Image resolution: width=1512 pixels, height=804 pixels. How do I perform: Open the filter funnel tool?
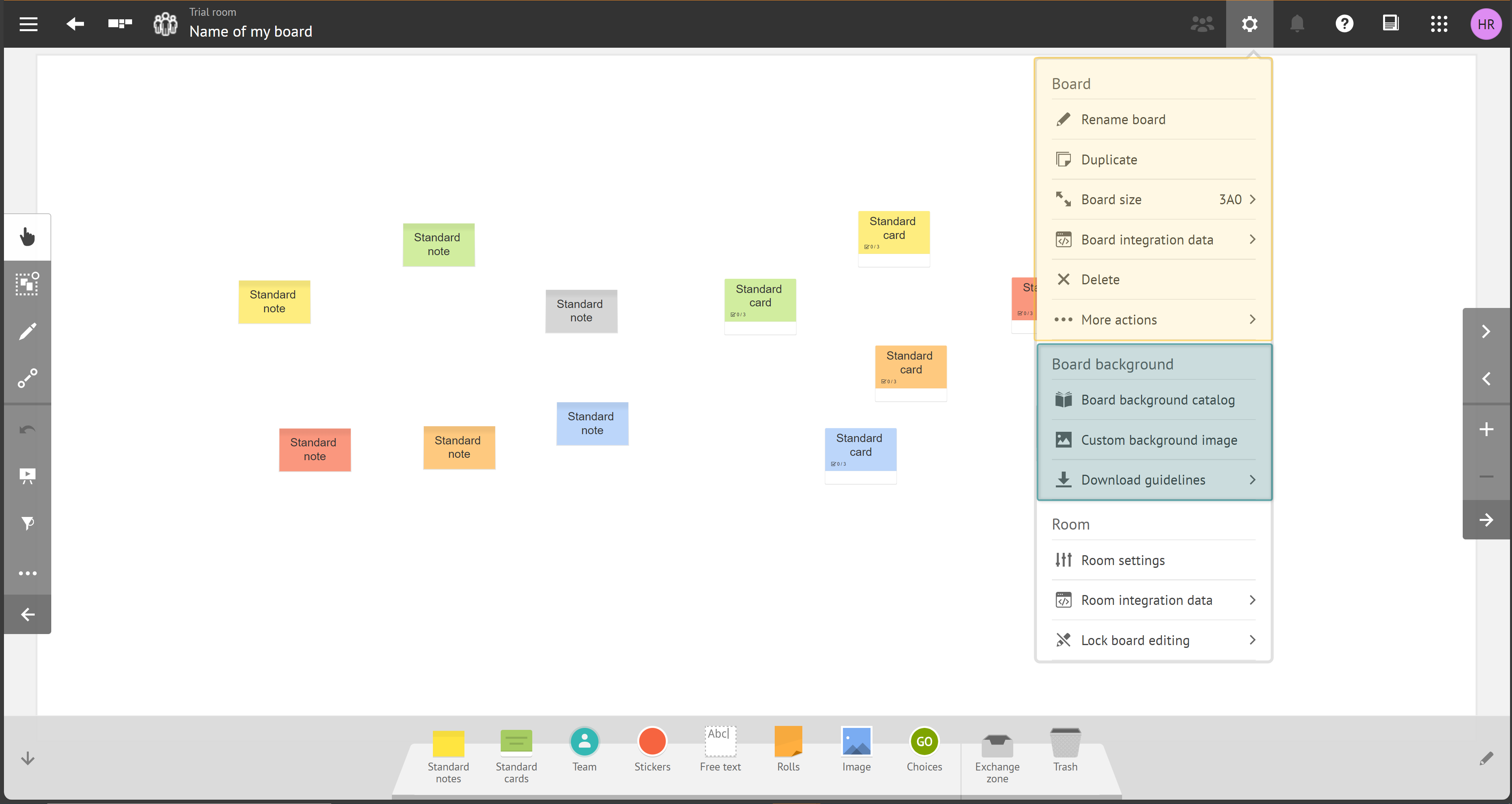[x=28, y=524]
